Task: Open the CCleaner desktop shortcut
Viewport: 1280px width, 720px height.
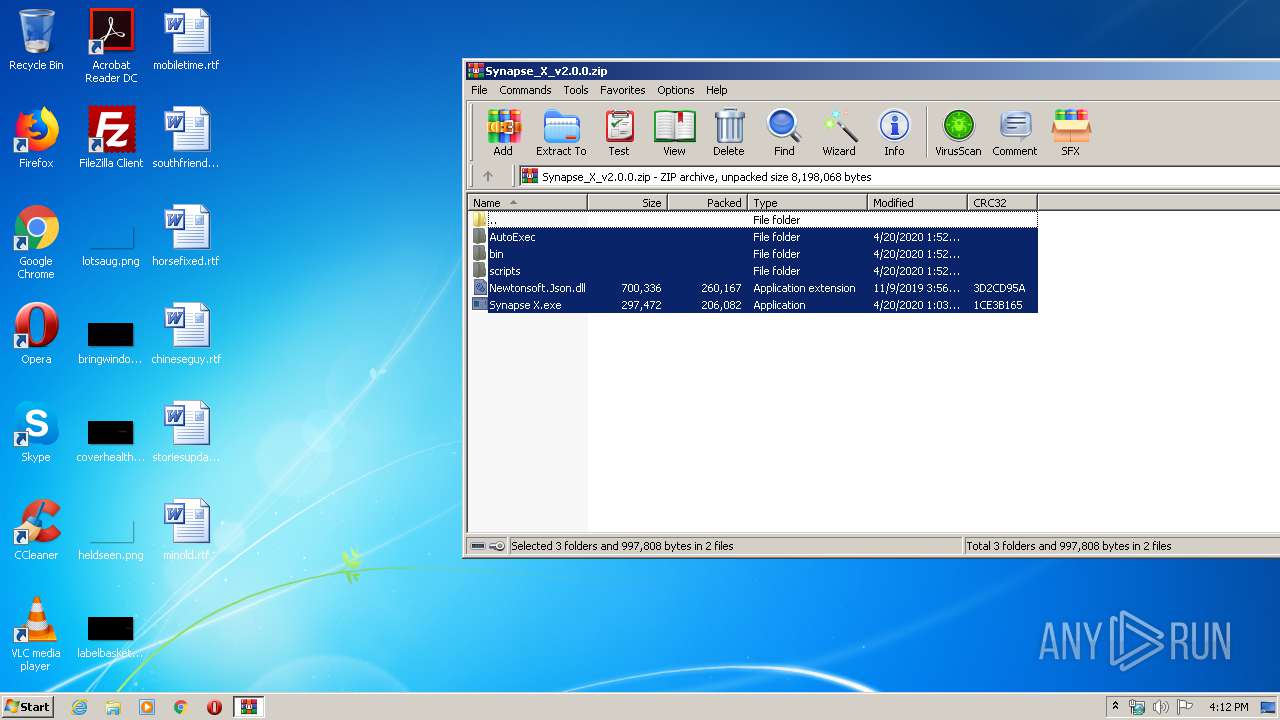Action: coord(36,530)
